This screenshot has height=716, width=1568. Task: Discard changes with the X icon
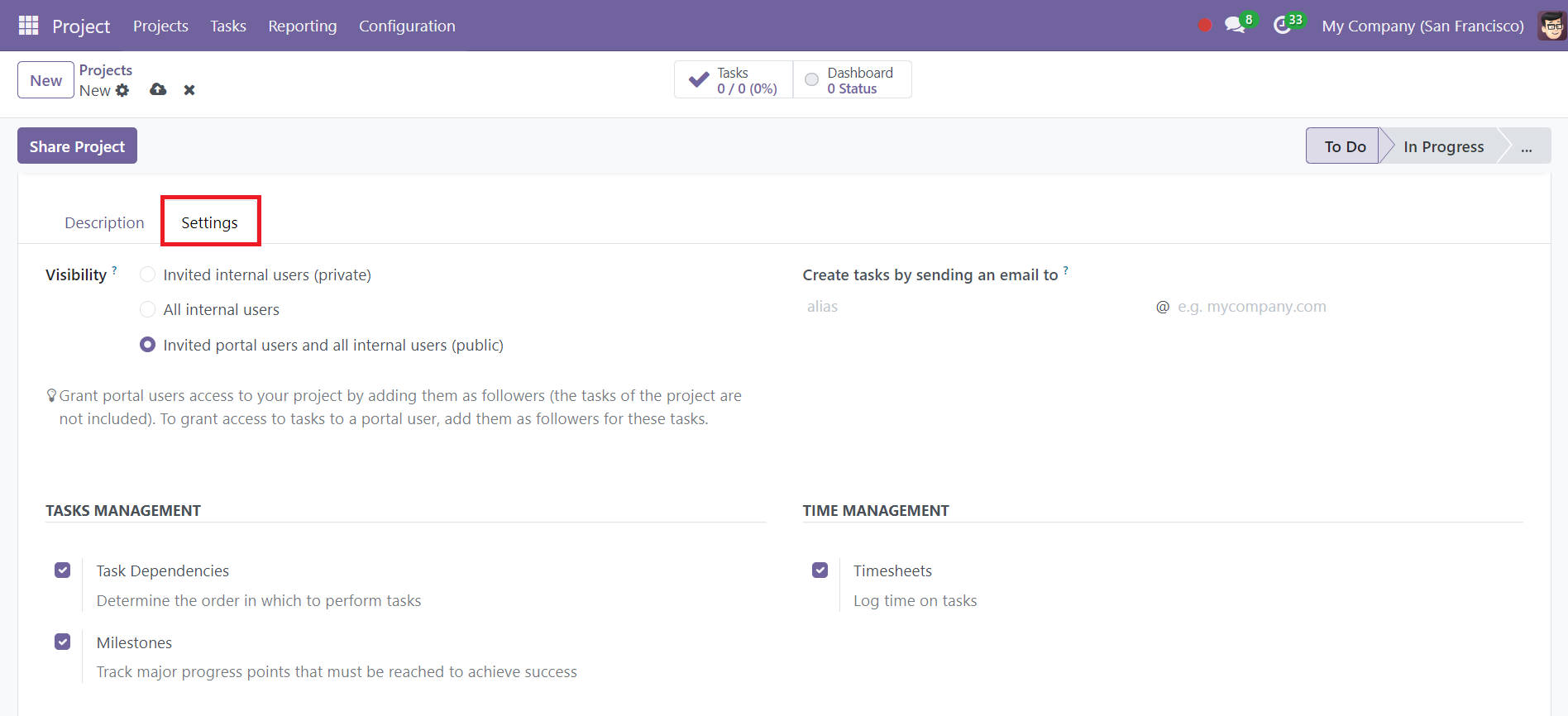[x=189, y=90]
